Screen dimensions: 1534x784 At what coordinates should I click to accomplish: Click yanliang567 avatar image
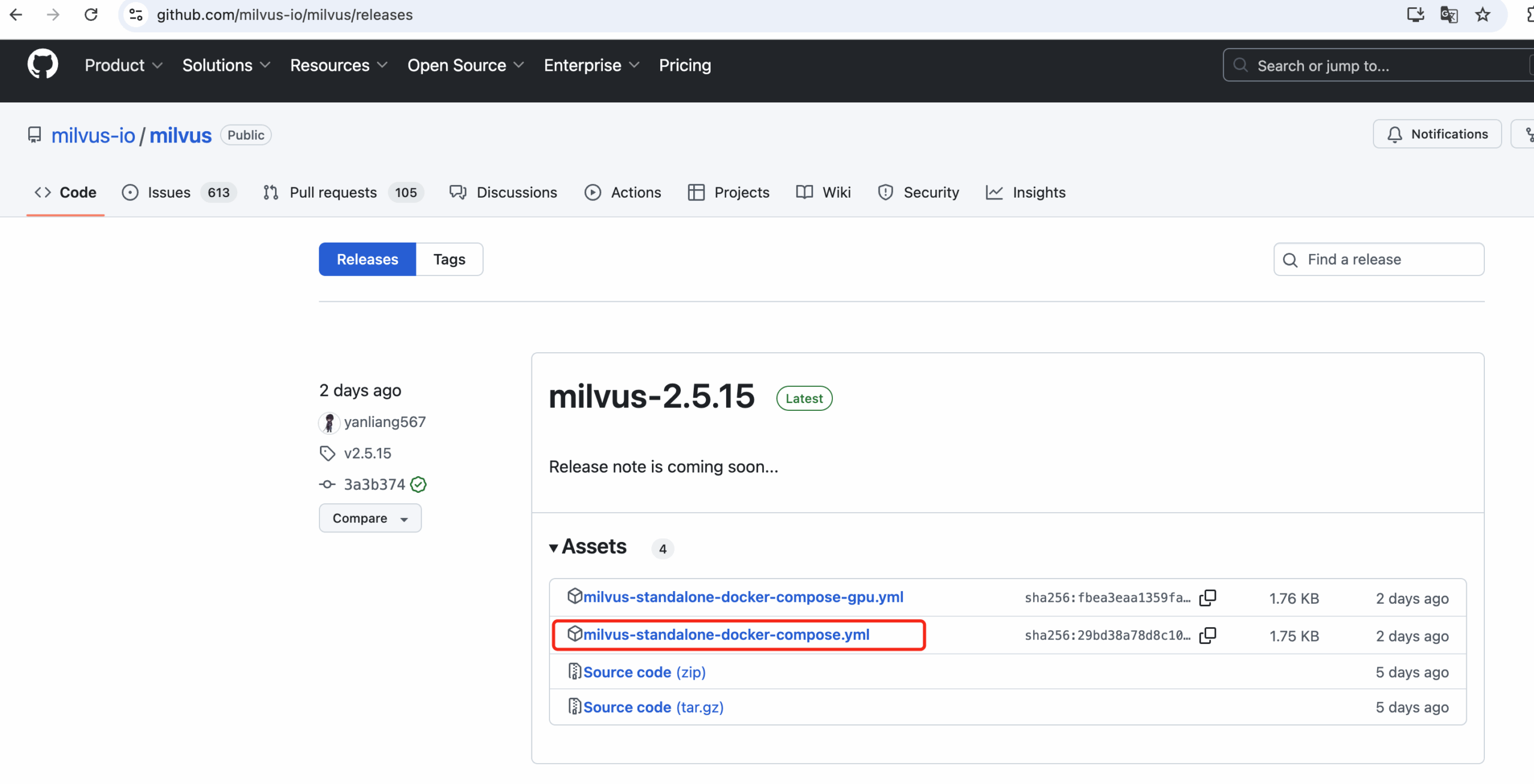coord(329,423)
